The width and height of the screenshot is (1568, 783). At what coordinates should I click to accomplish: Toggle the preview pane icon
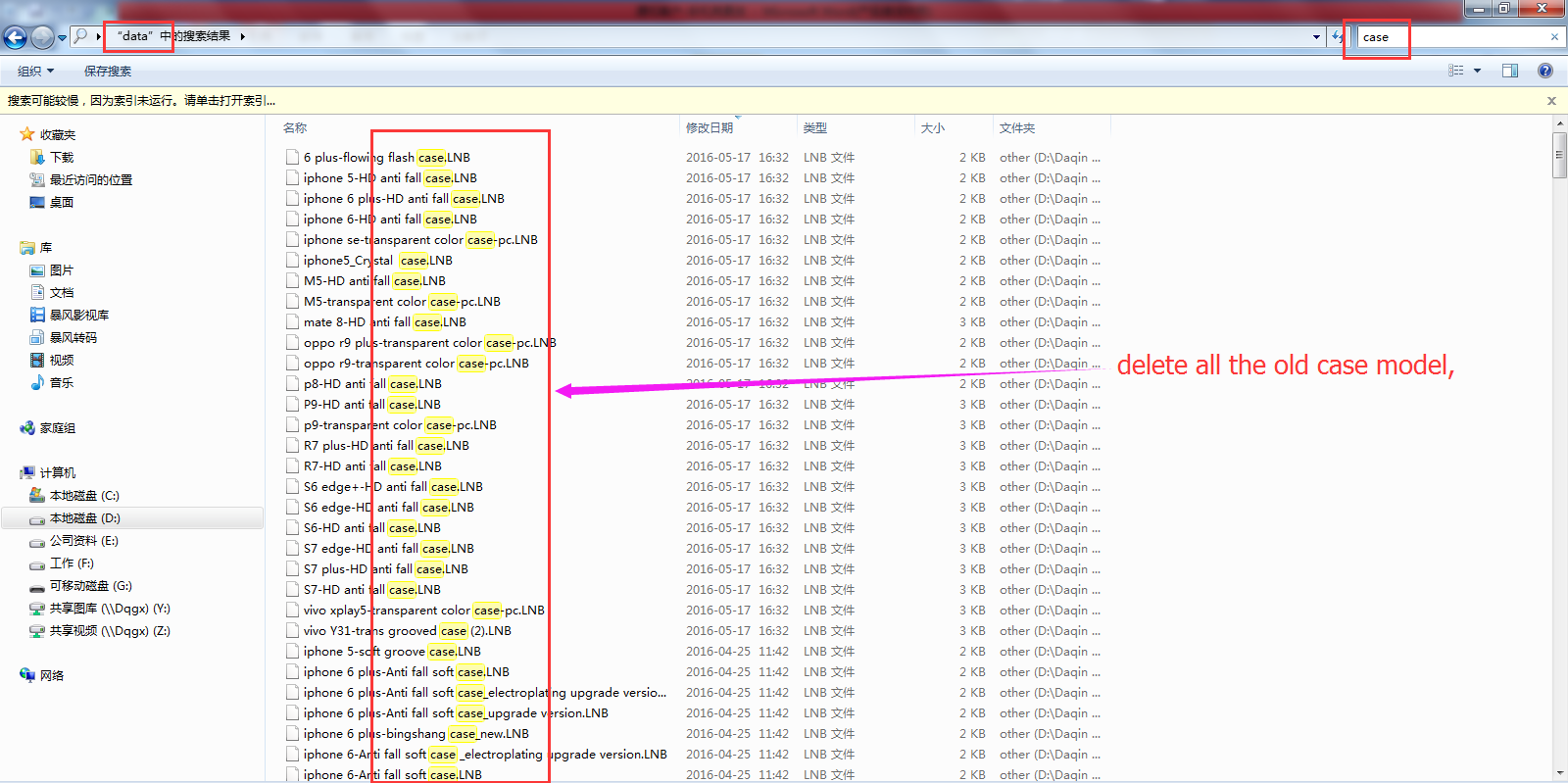[x=1510, y=71]
